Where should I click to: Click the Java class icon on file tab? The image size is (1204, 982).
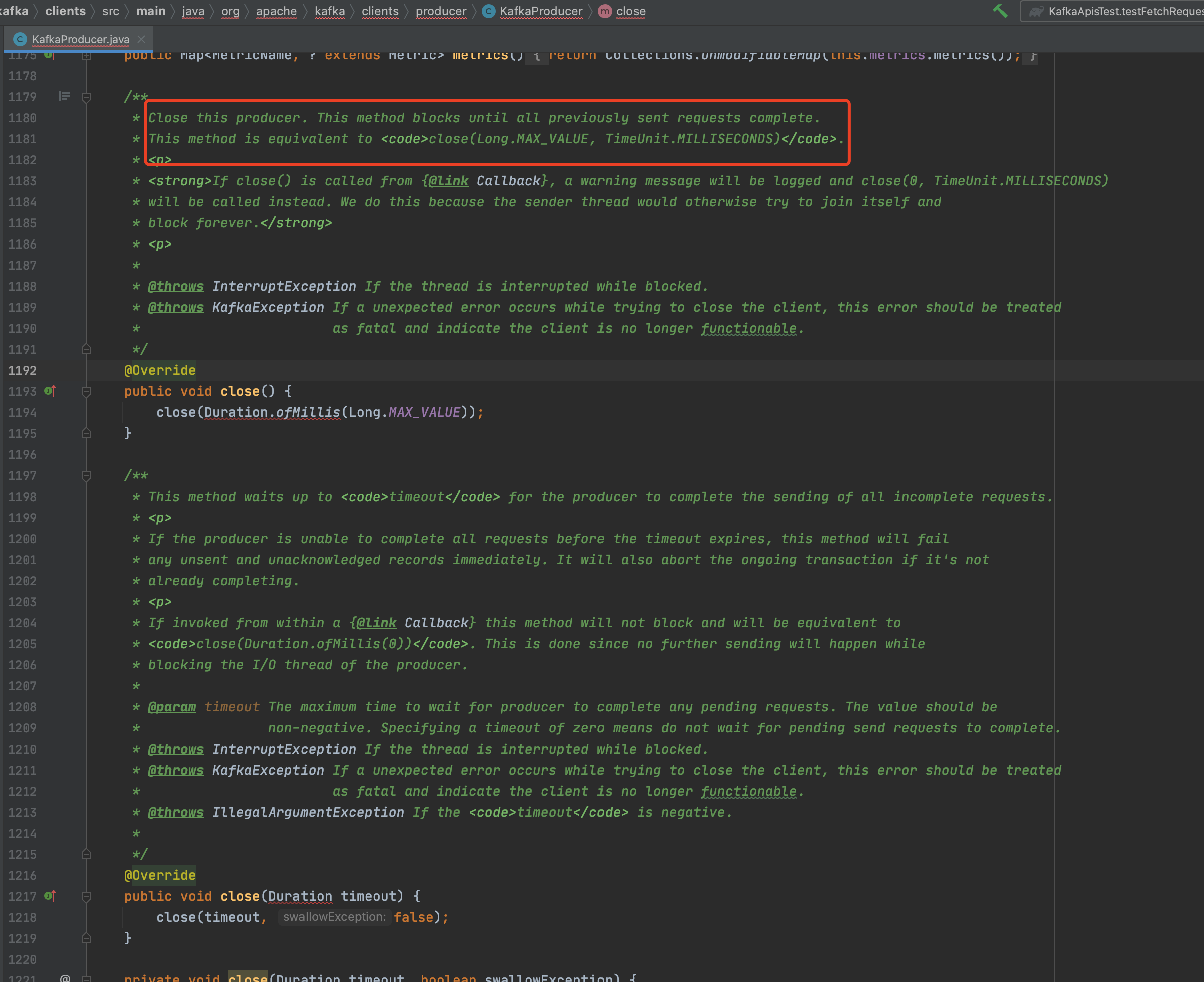tap(21, 39)
